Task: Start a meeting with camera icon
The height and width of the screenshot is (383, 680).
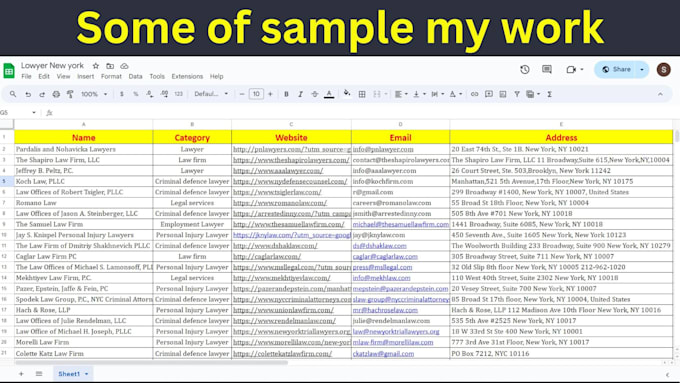Action: 571,69
